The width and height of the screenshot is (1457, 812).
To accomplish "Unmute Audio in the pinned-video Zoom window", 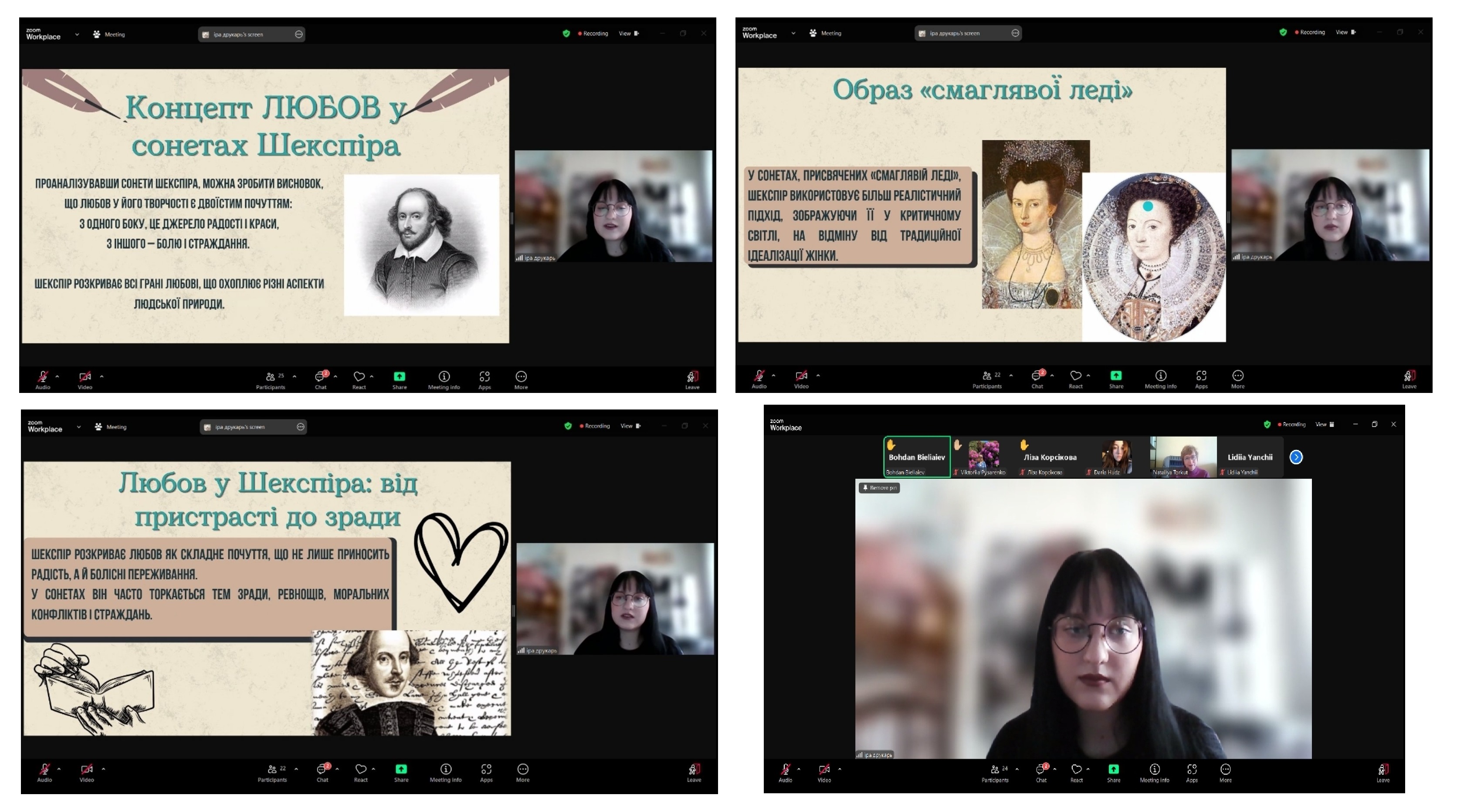I will pyautogui.click(x=785, y=769).
